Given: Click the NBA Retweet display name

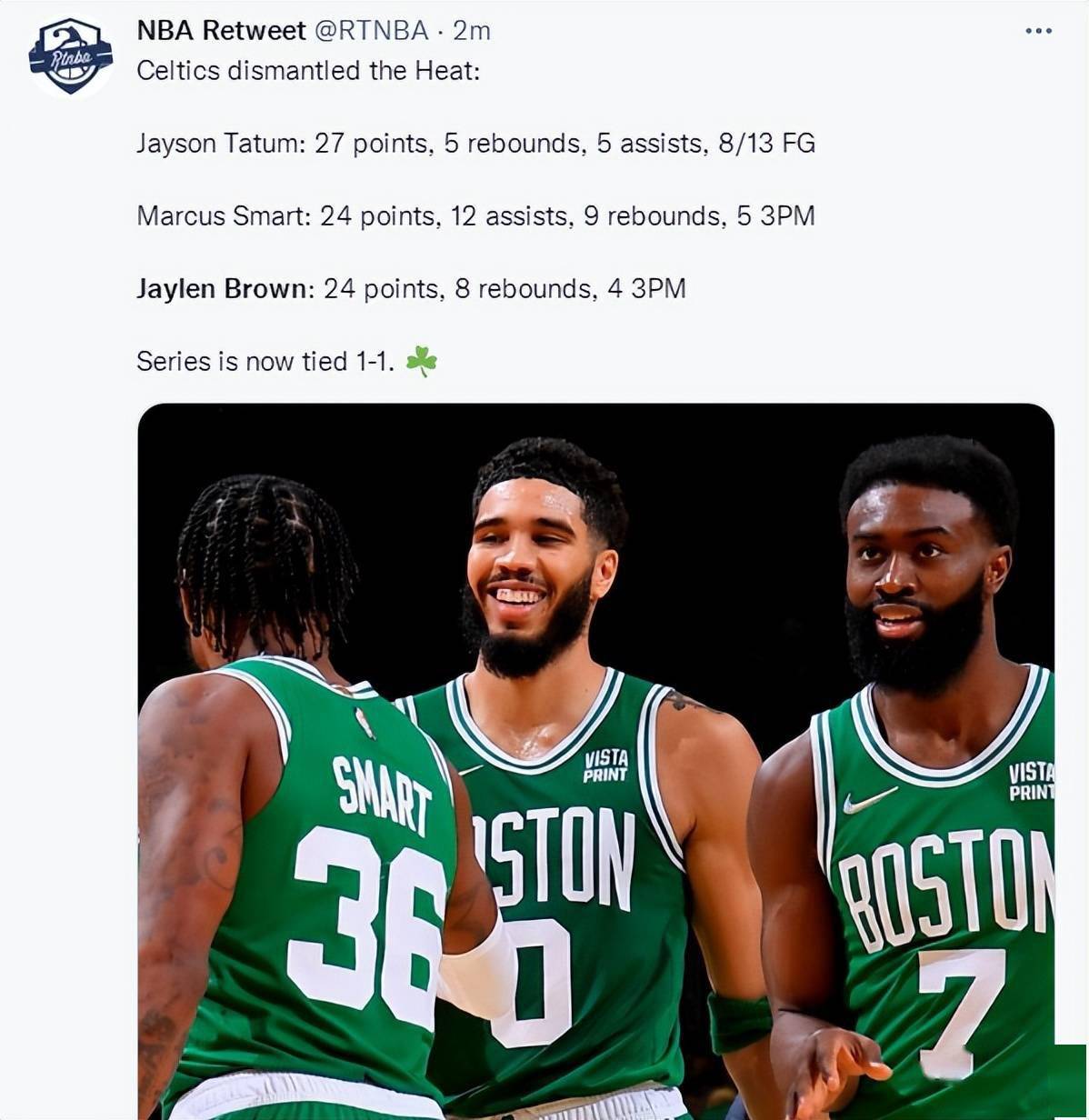Looking at the screenshot, I should 221,31.
